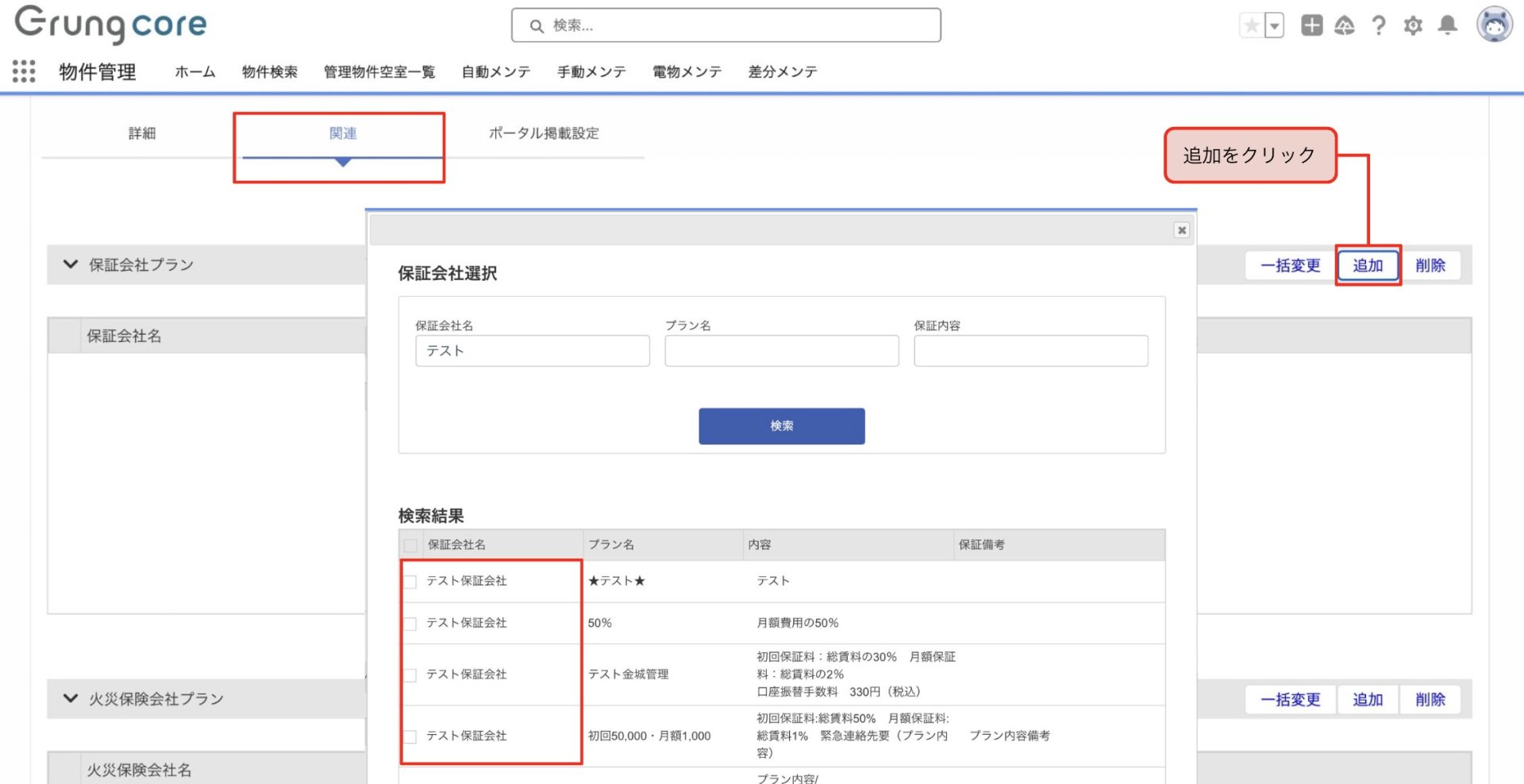
Task: Collapse the 保証会社プラン section
Action: [71, 264]
